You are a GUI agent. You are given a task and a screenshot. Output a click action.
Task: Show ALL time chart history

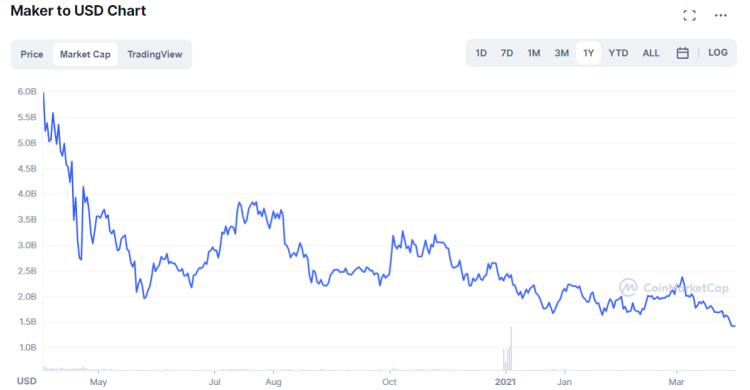point(651,53)
